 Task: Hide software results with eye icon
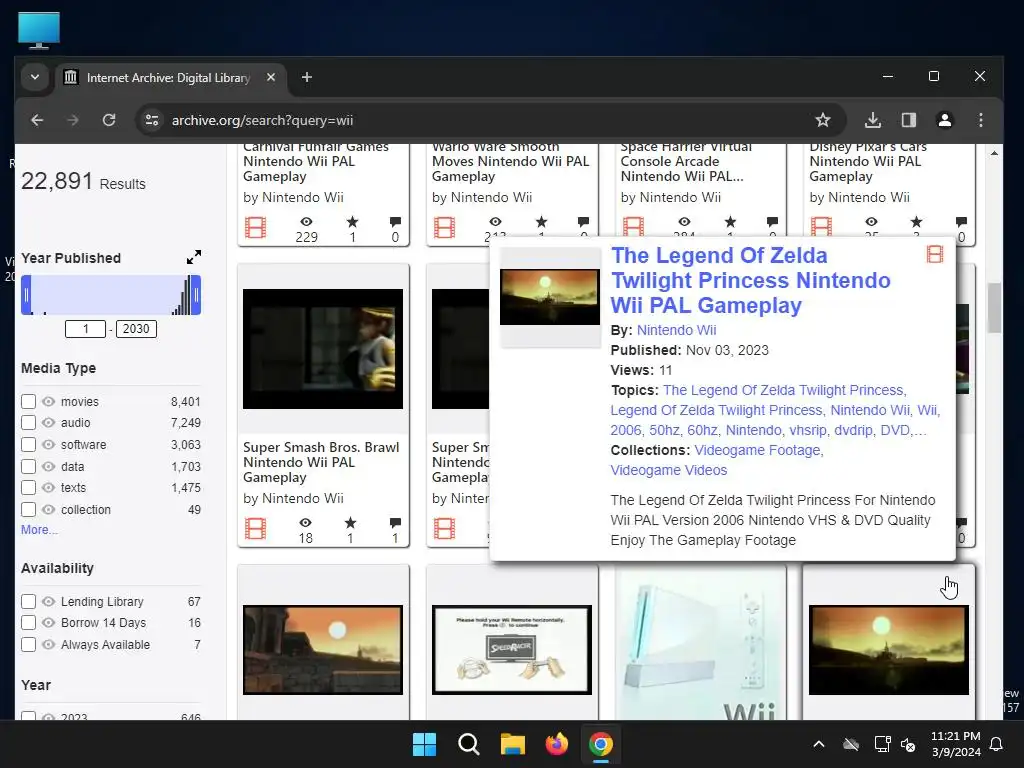[48, 445]
